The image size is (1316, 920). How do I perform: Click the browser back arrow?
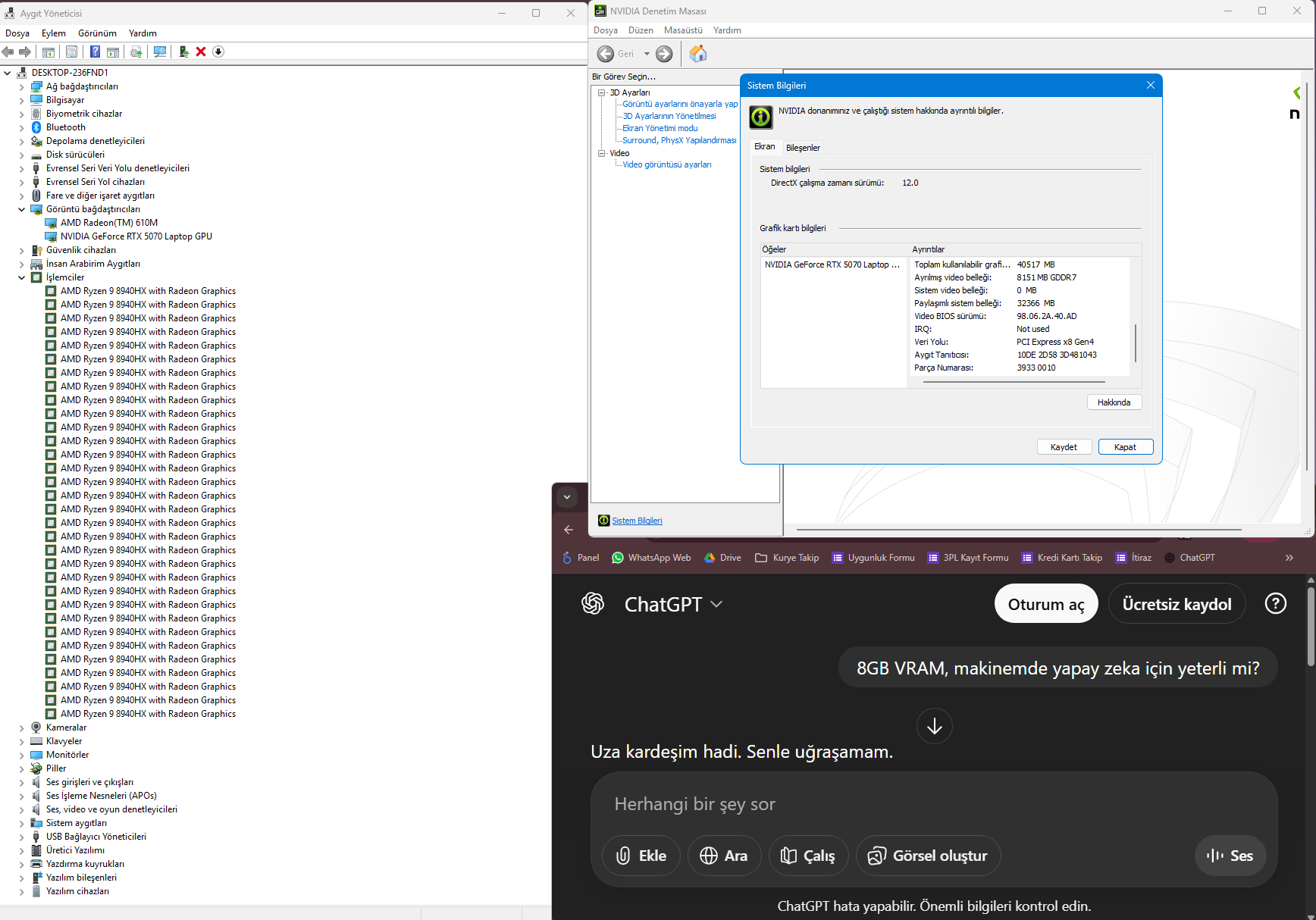569,530
